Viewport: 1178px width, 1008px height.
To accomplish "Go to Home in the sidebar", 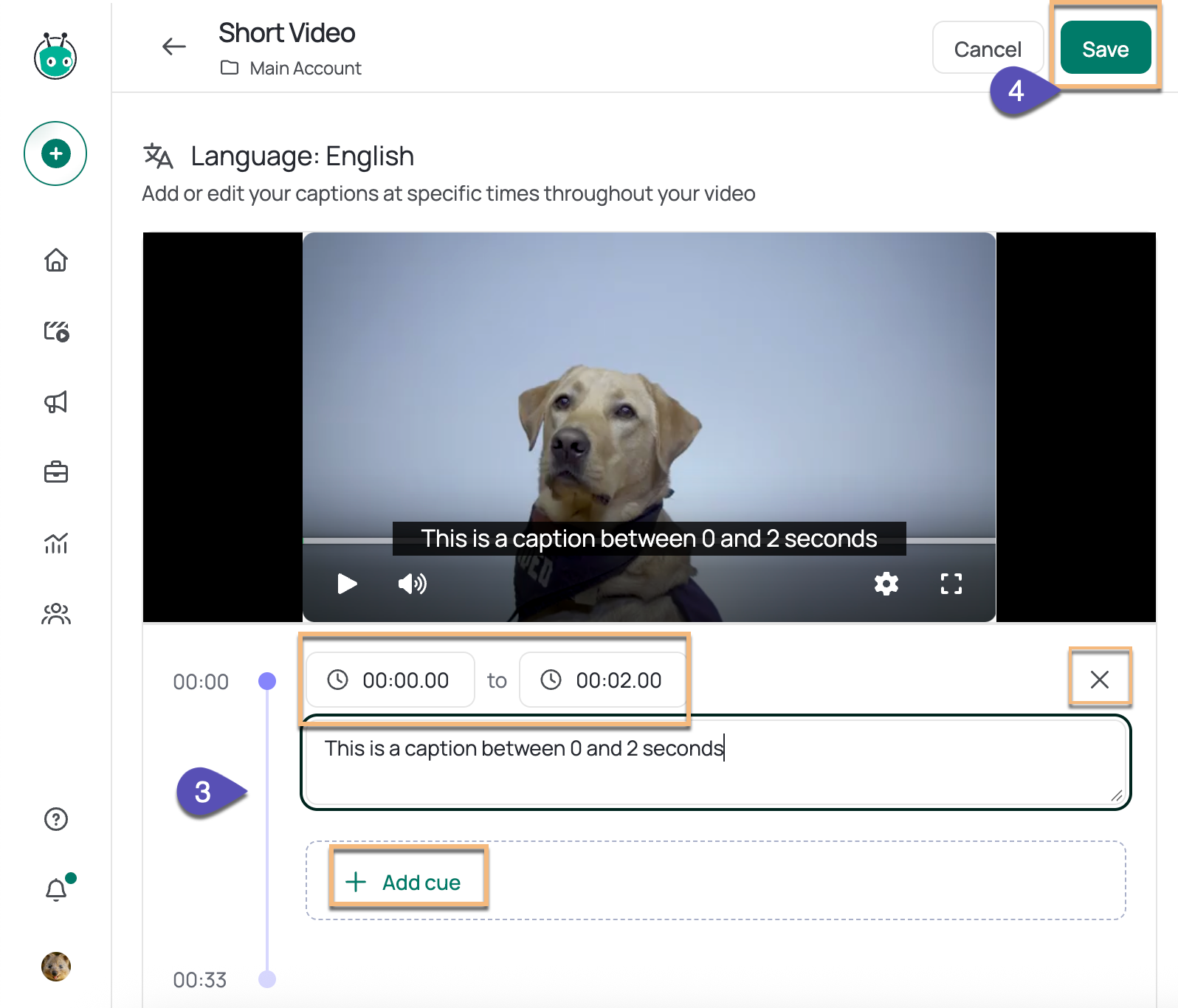I will 56,260.
